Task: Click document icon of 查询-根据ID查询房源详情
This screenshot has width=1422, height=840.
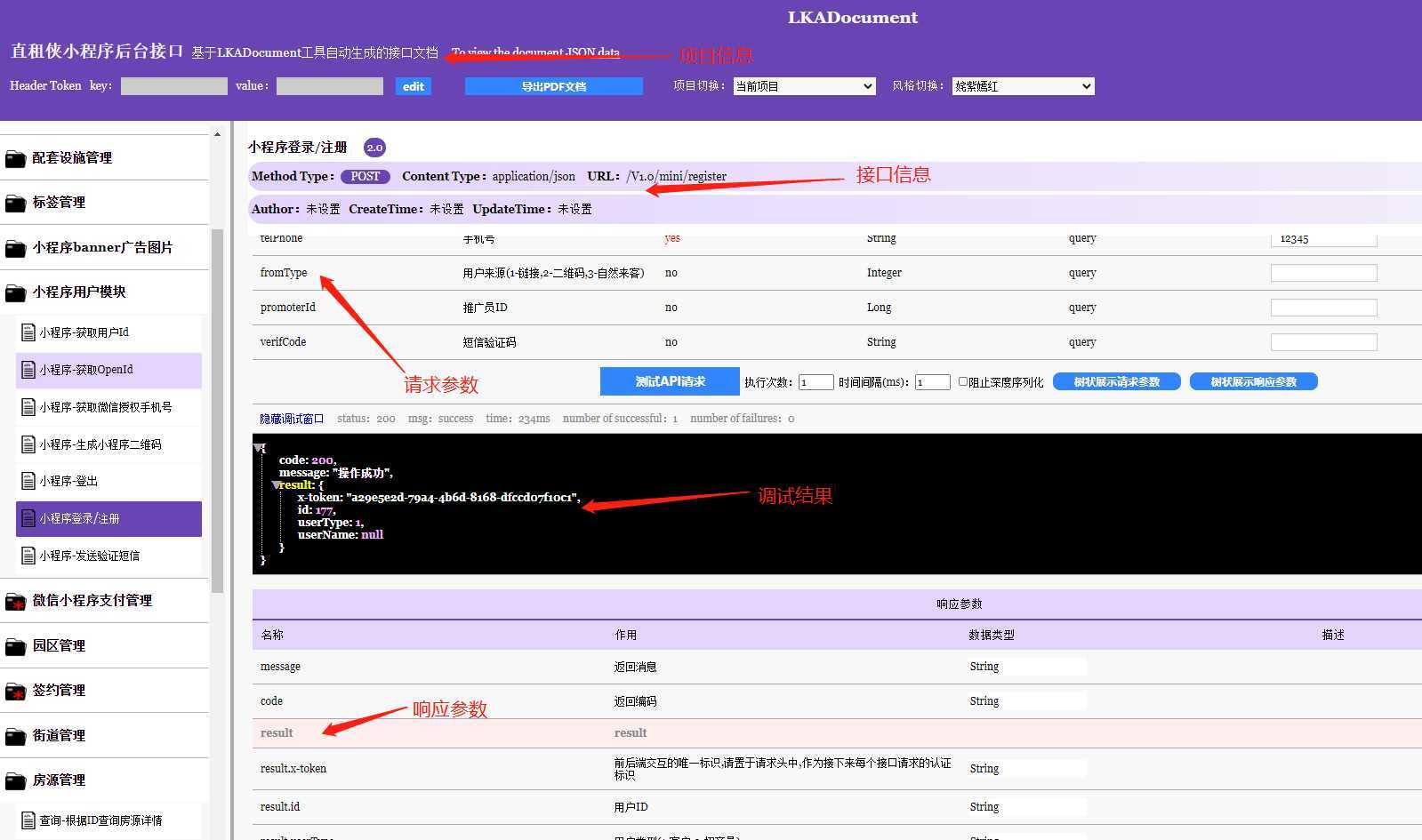Action: 28,820
